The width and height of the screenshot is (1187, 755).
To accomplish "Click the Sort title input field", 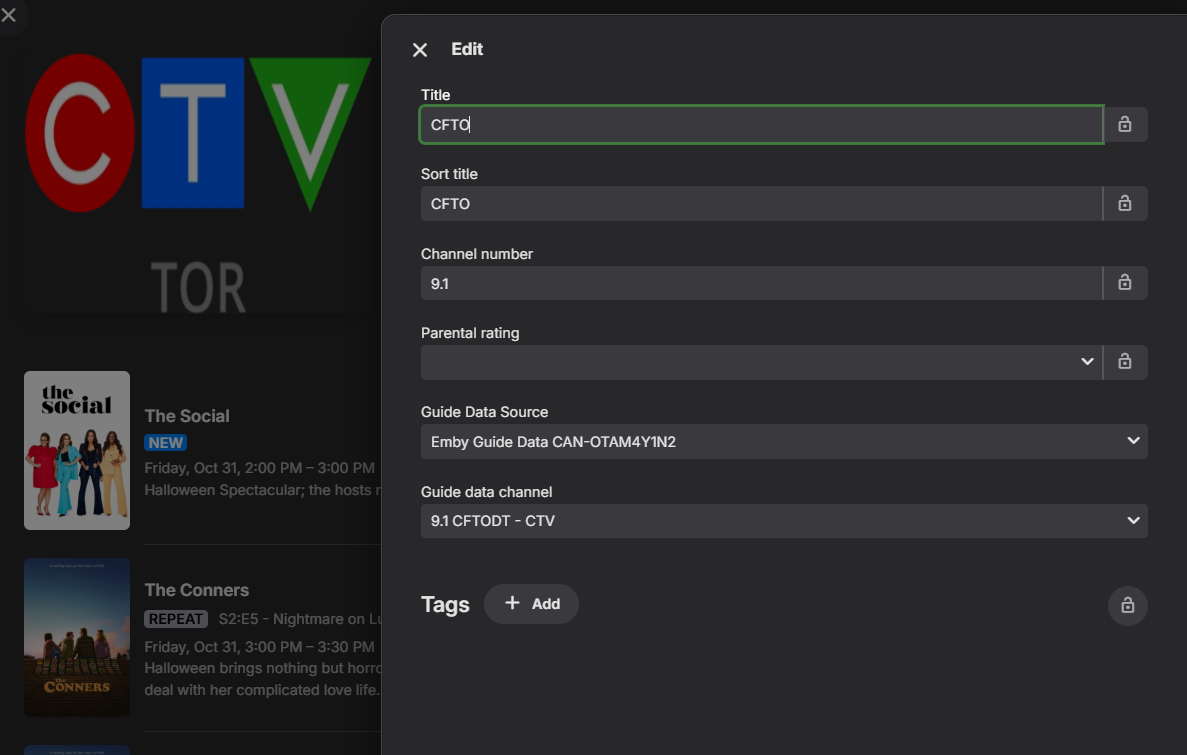I will pyautogui.click(x=761, y=204).
